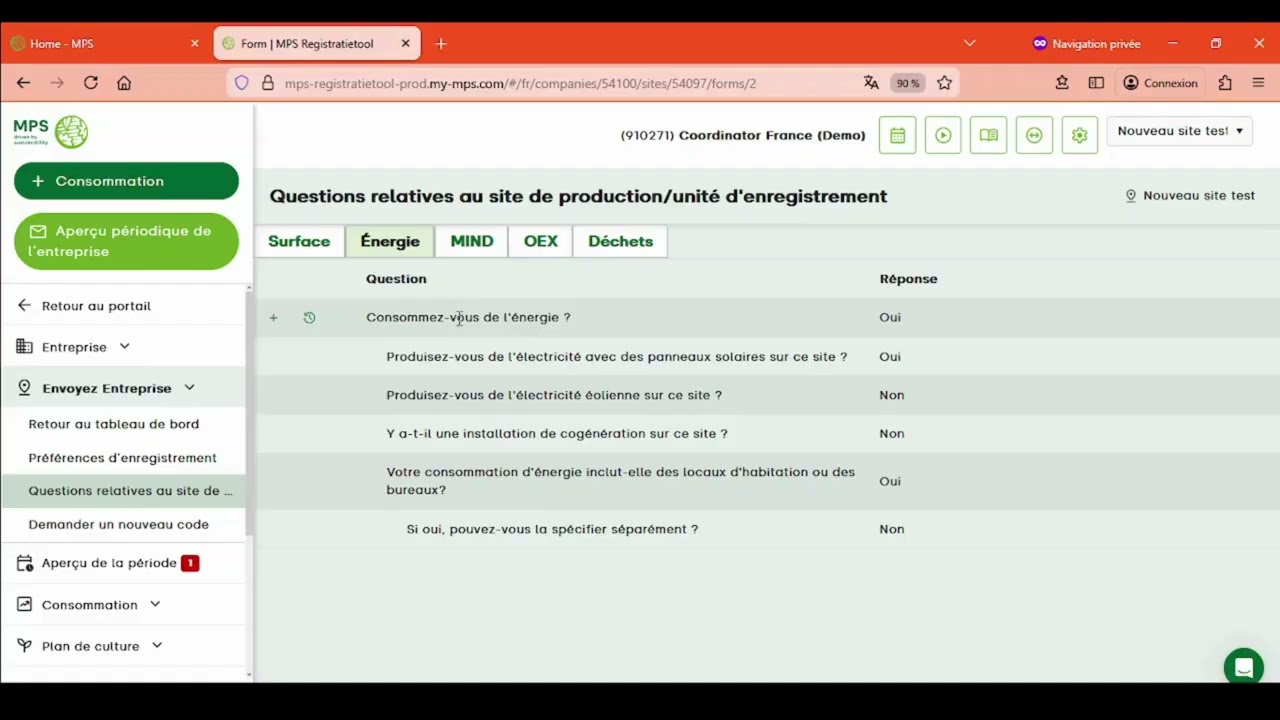Open Aperçu de la période
Image resolution: width=1280 pixels, height=720 pixels.
tap(108, 563)
